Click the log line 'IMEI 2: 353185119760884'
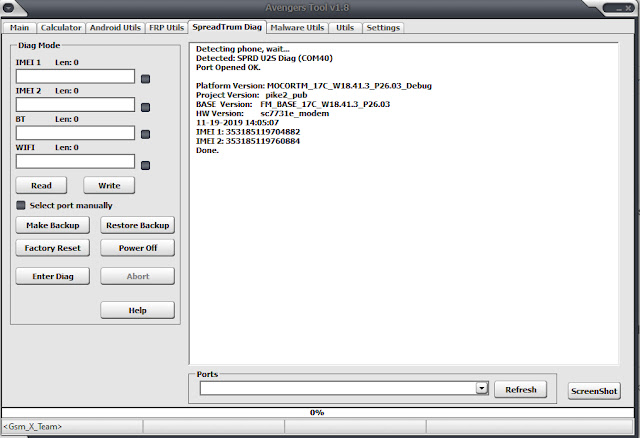 pyautogui.click(x=248, y=141)
